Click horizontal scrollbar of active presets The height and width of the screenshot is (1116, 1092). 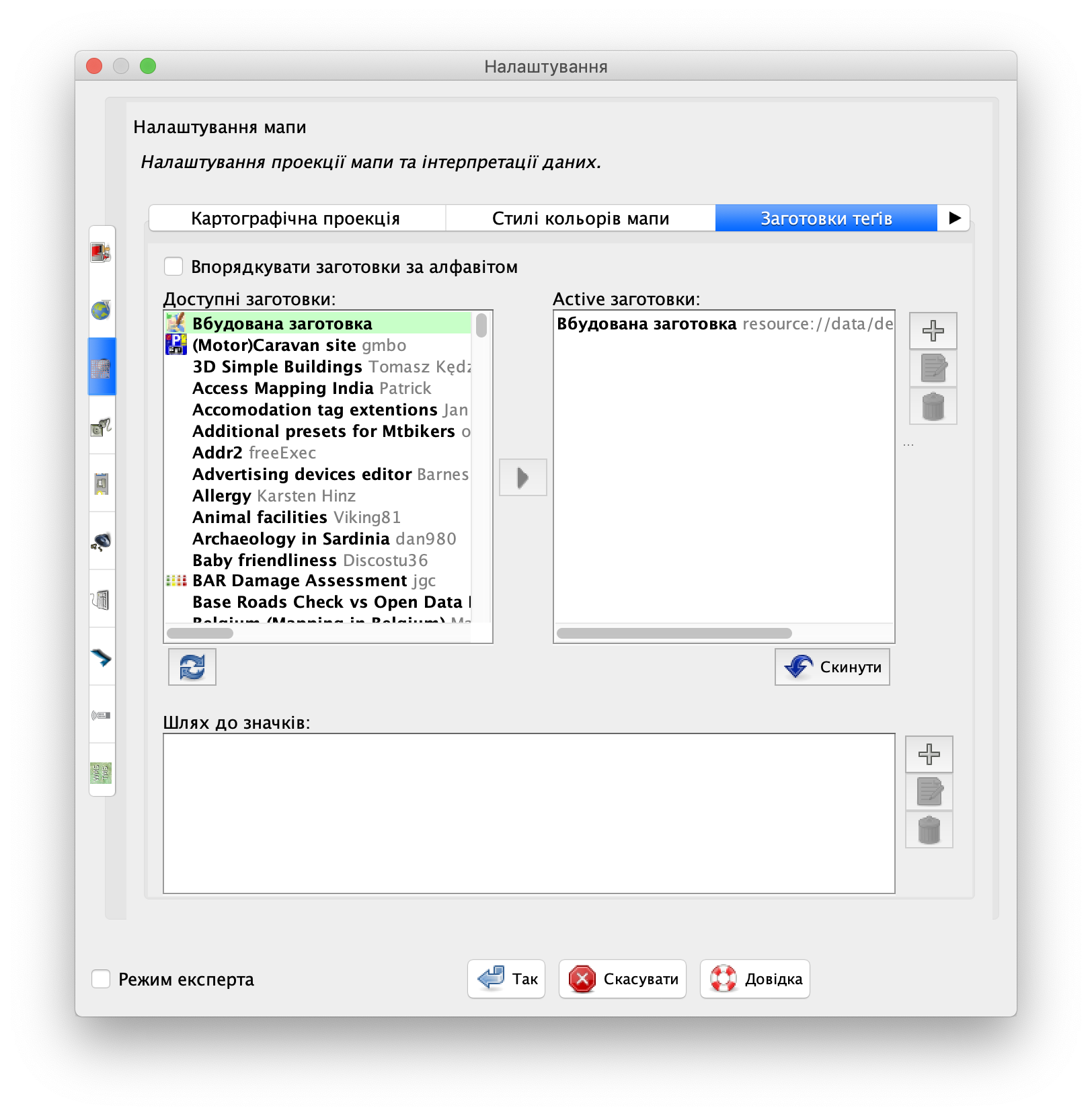(x=674, y=633)
